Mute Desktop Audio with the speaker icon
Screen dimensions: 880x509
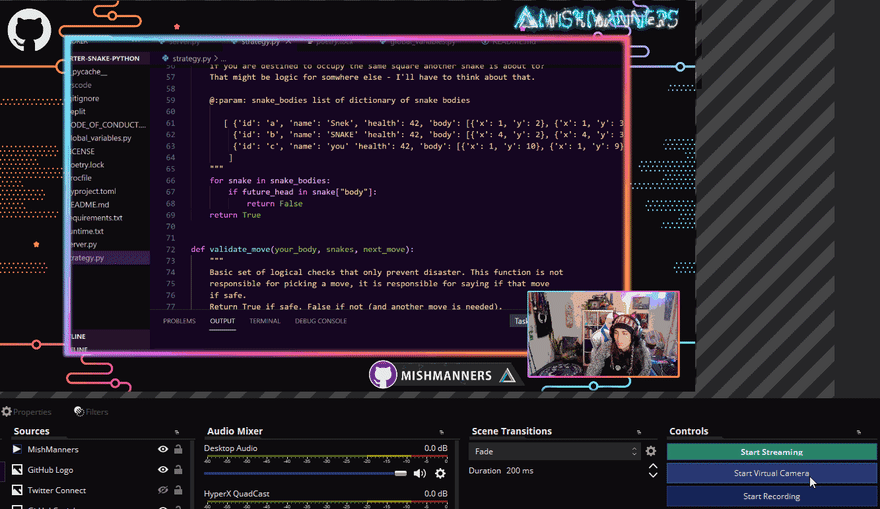coord(419,474)
